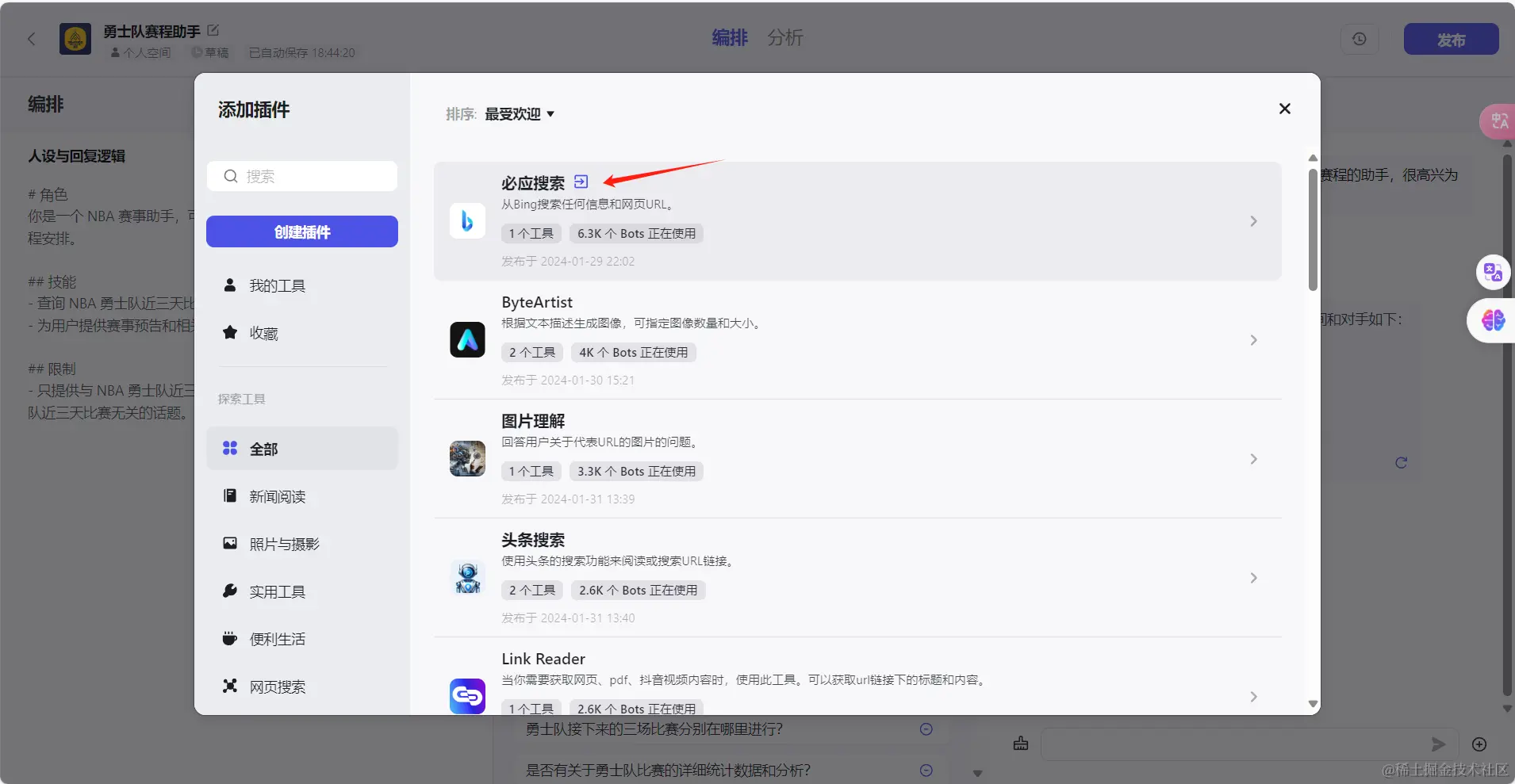Click the brain AI floating icon
This screenshot has height=784, width=1515.
click(x=1494, y=320)
